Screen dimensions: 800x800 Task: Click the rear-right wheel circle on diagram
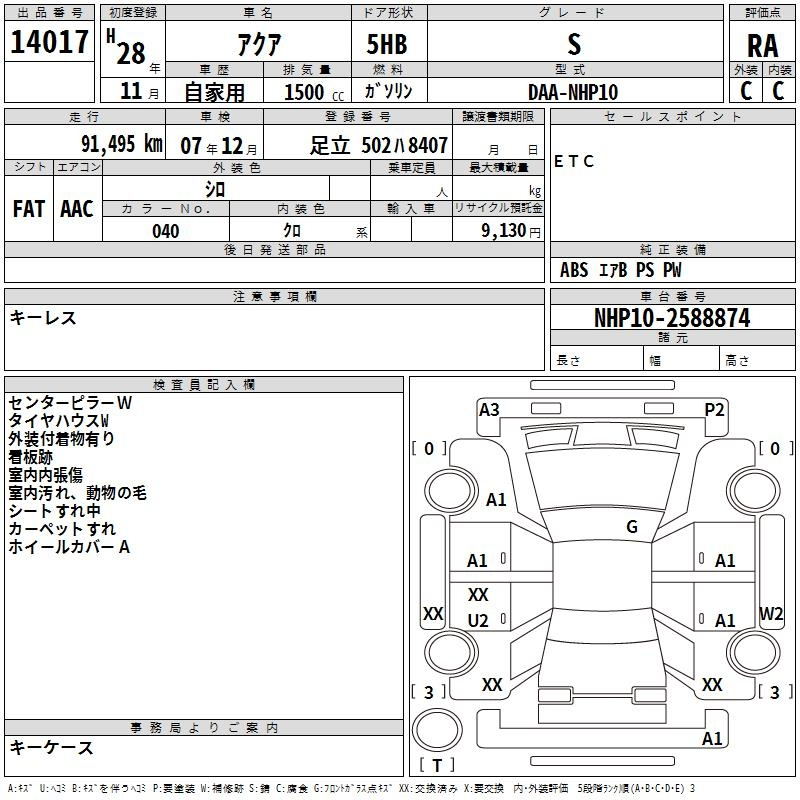pos(754,652)
